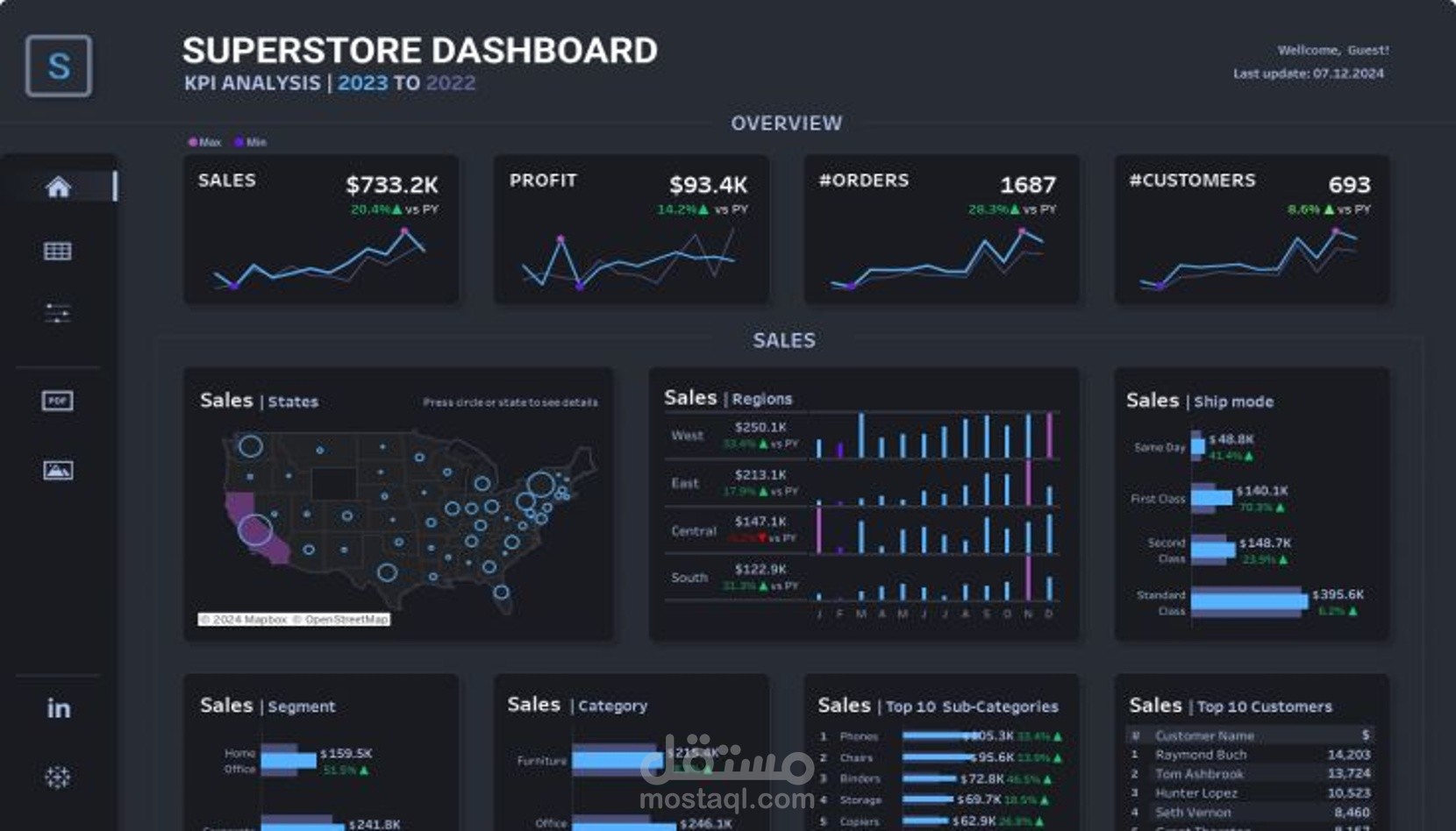Click the $93.4K profit value
The image size is (1456, 831).
709,185
